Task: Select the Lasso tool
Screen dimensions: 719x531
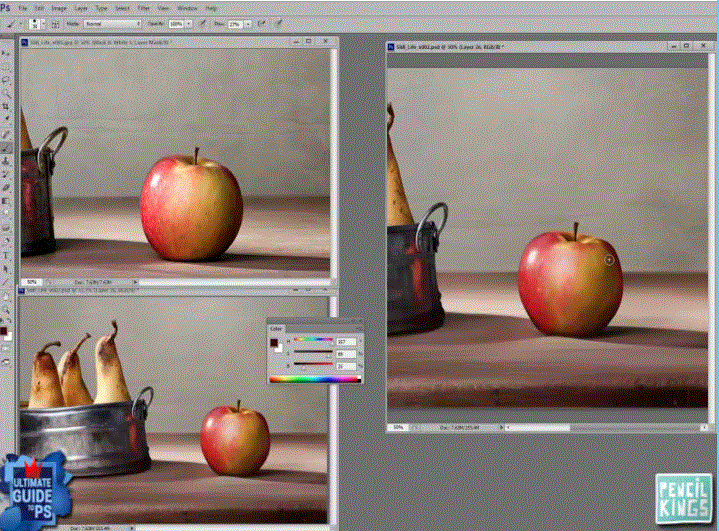Action: click(x=6, y=78)
